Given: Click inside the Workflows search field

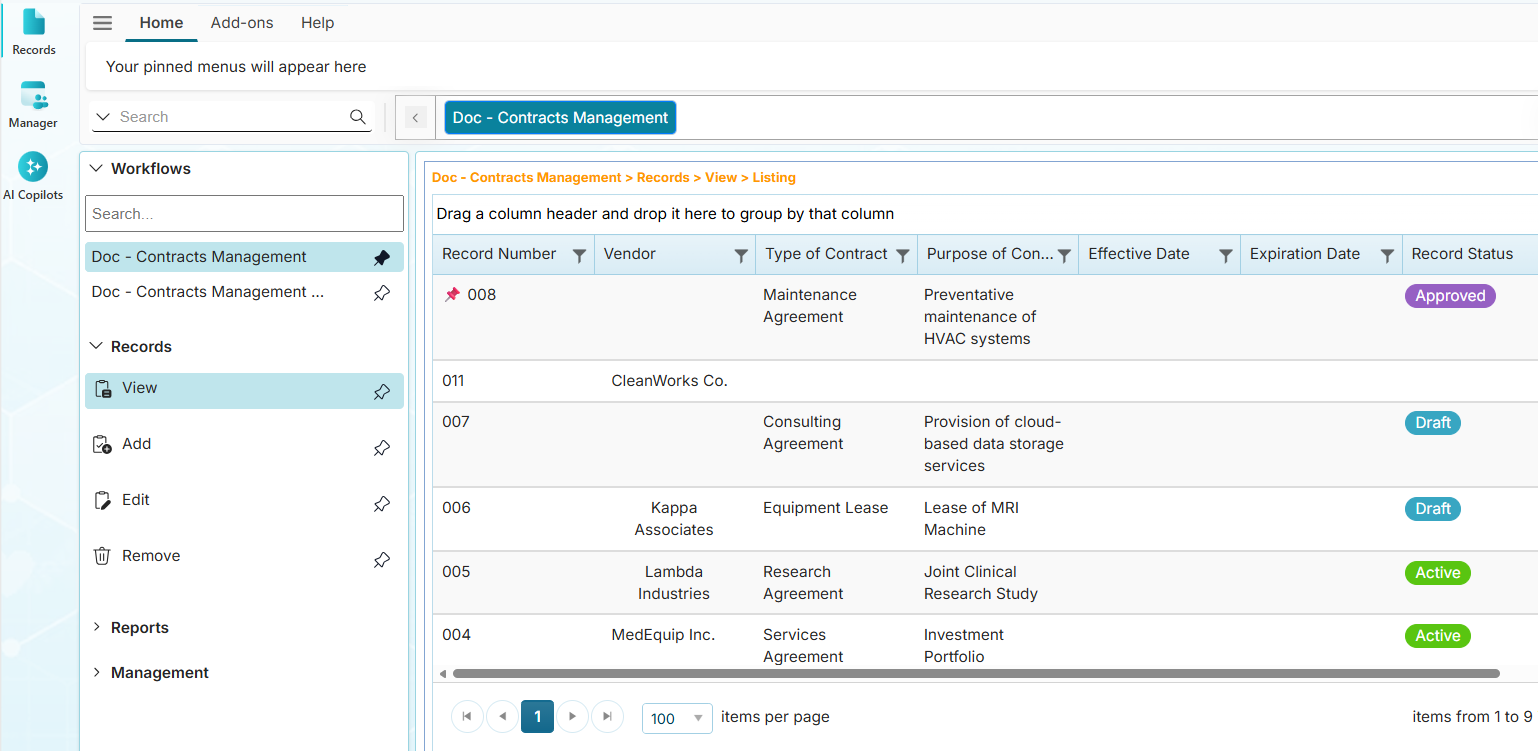Looking at the screenshot, I should pyautogui.click(x=243, y=213).
